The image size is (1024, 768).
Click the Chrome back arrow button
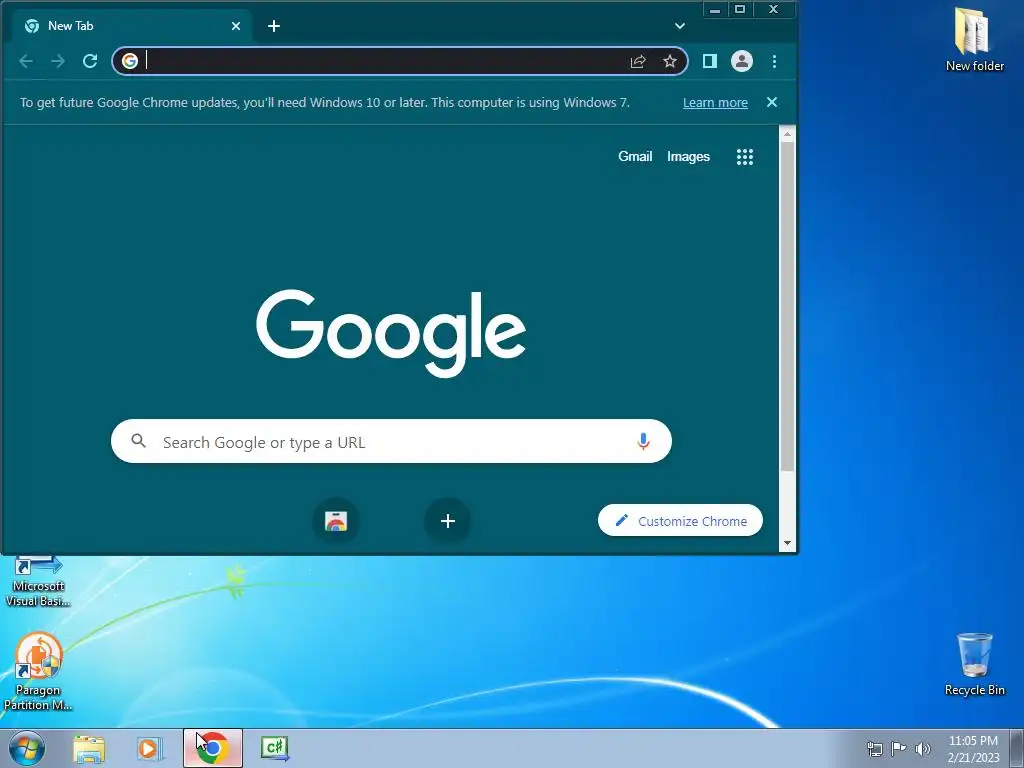(26, 61)
